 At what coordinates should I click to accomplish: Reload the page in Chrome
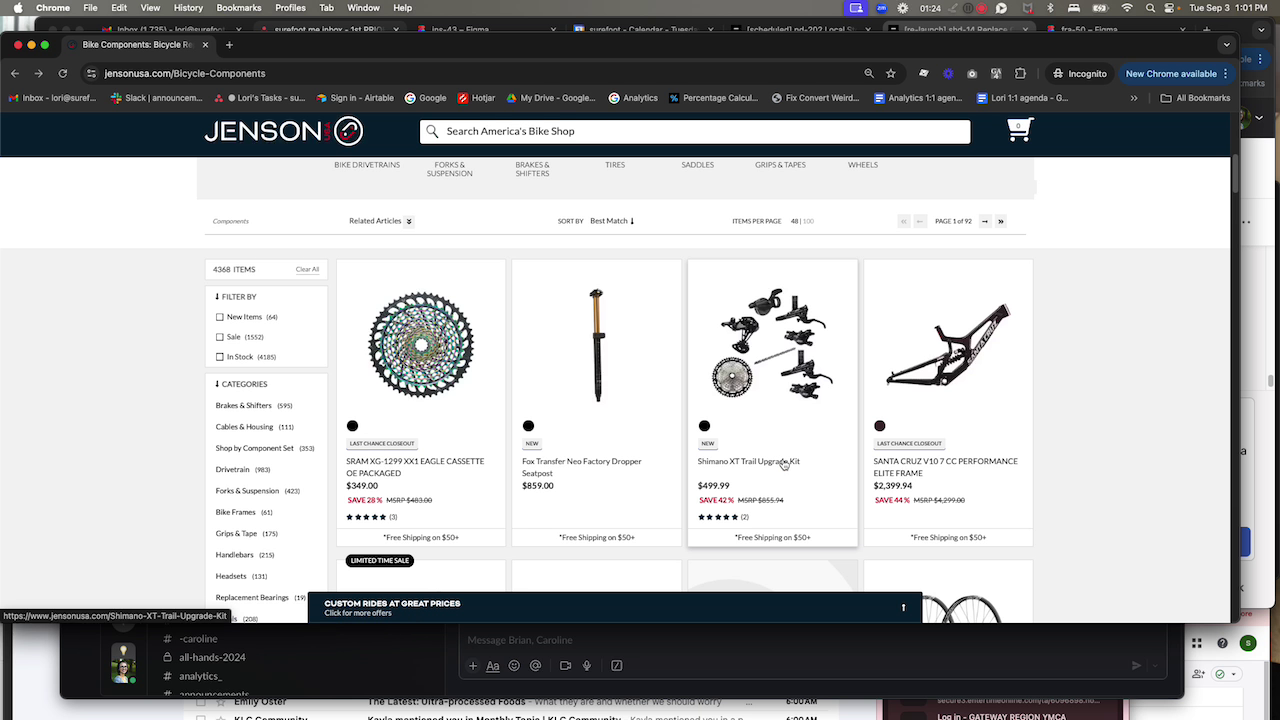(63, 73)
